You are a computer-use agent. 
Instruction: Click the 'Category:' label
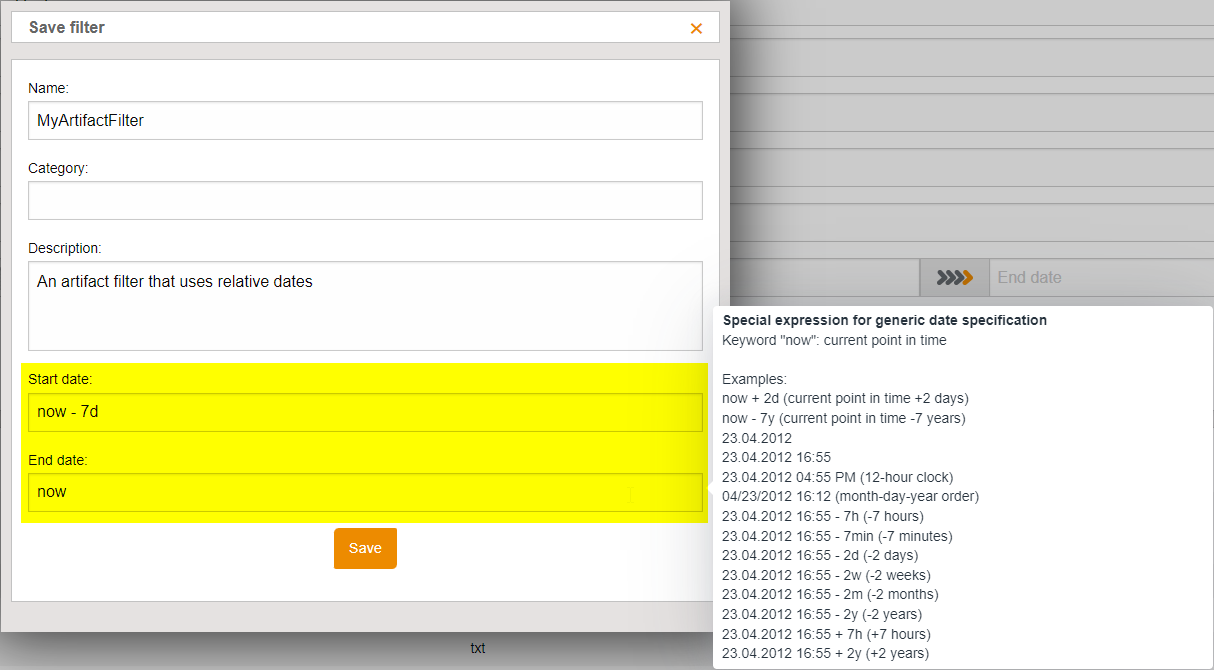[58, 168]
